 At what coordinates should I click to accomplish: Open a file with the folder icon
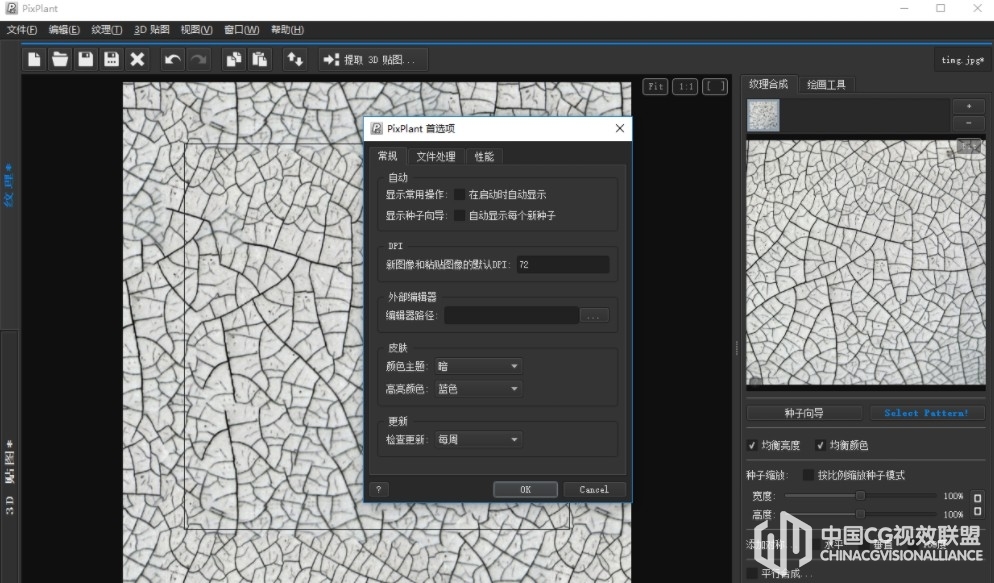pyautogui.click(x=60, y=60)
